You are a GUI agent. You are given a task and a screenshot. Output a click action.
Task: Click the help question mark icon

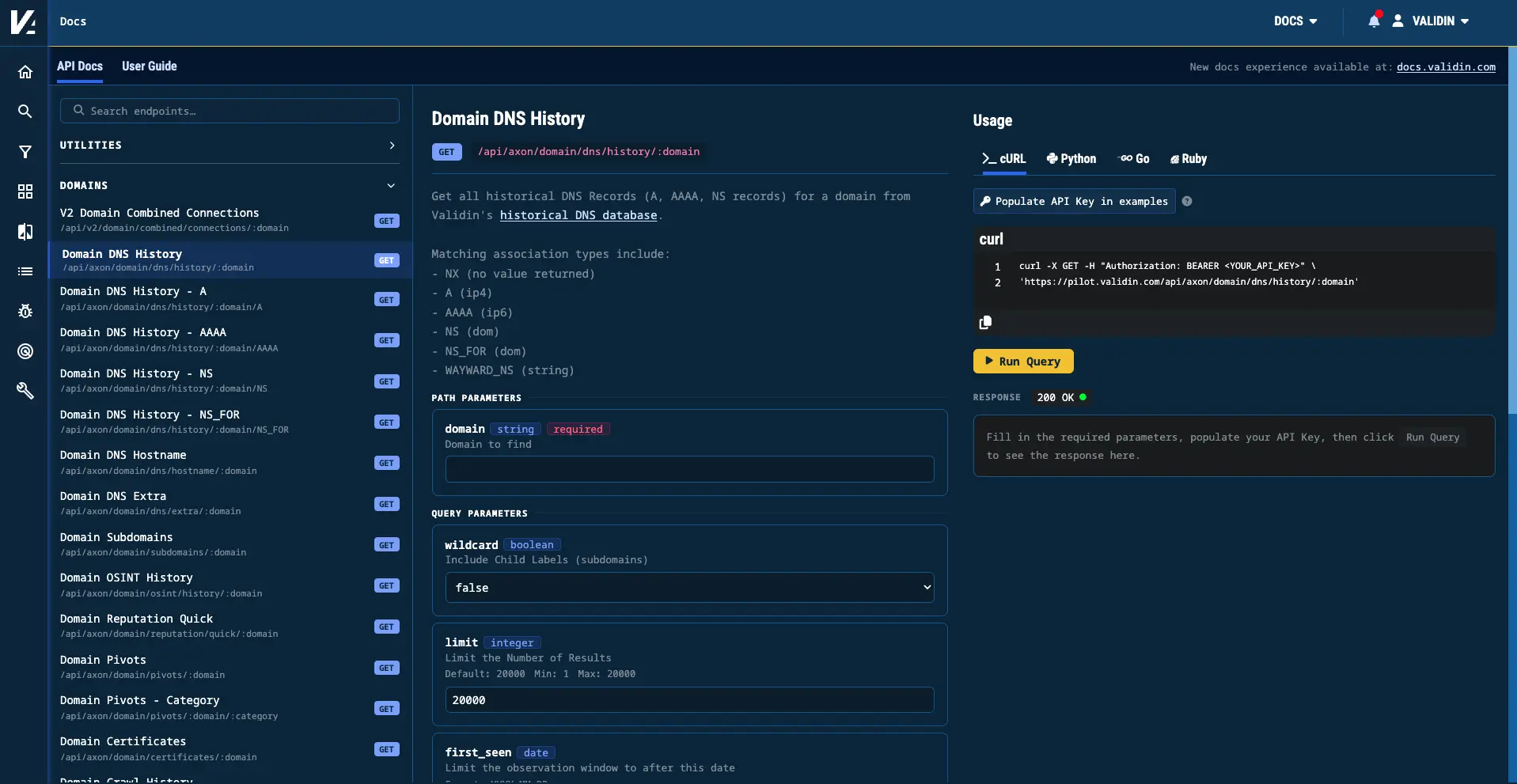click(1187, 201)
